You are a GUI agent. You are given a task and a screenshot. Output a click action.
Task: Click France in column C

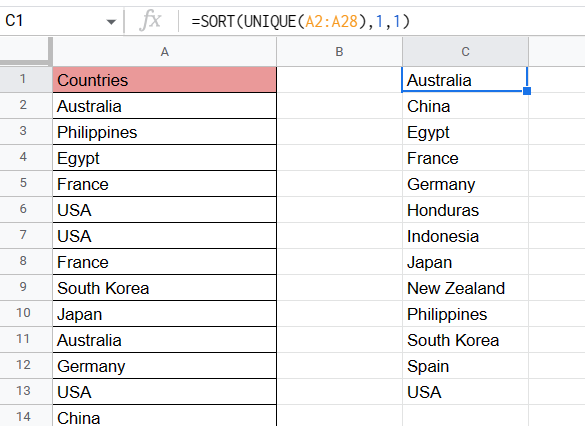click(465, 158)
